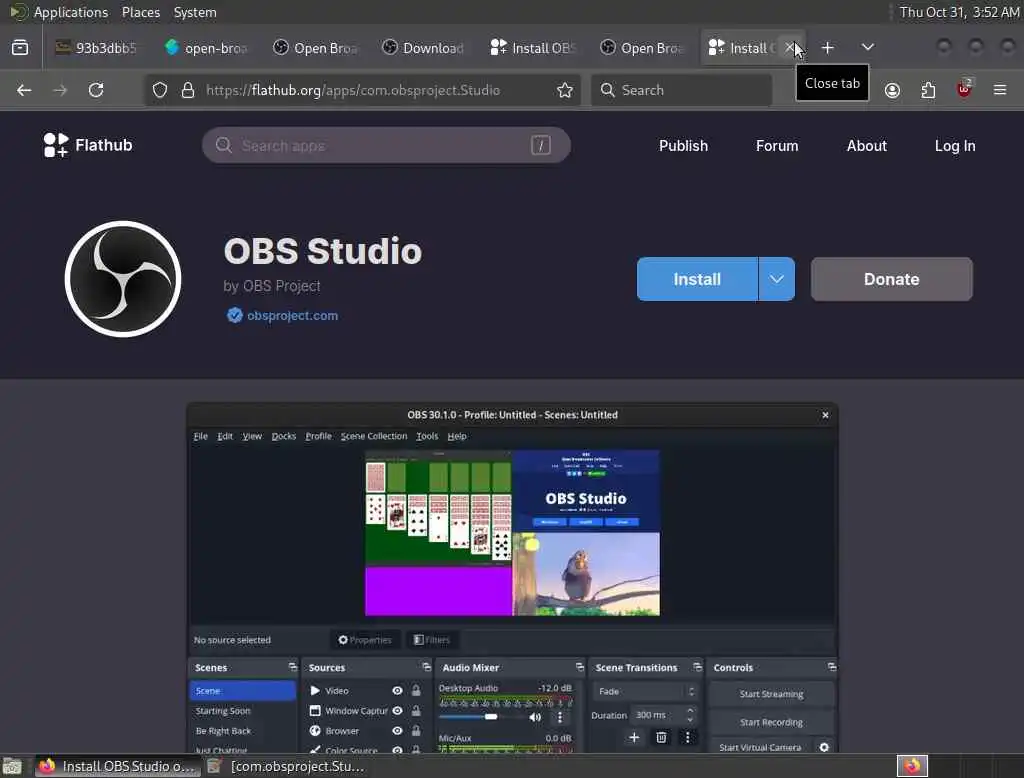
Task: Open the tracking protection shield icon
Action: (160, 90)
